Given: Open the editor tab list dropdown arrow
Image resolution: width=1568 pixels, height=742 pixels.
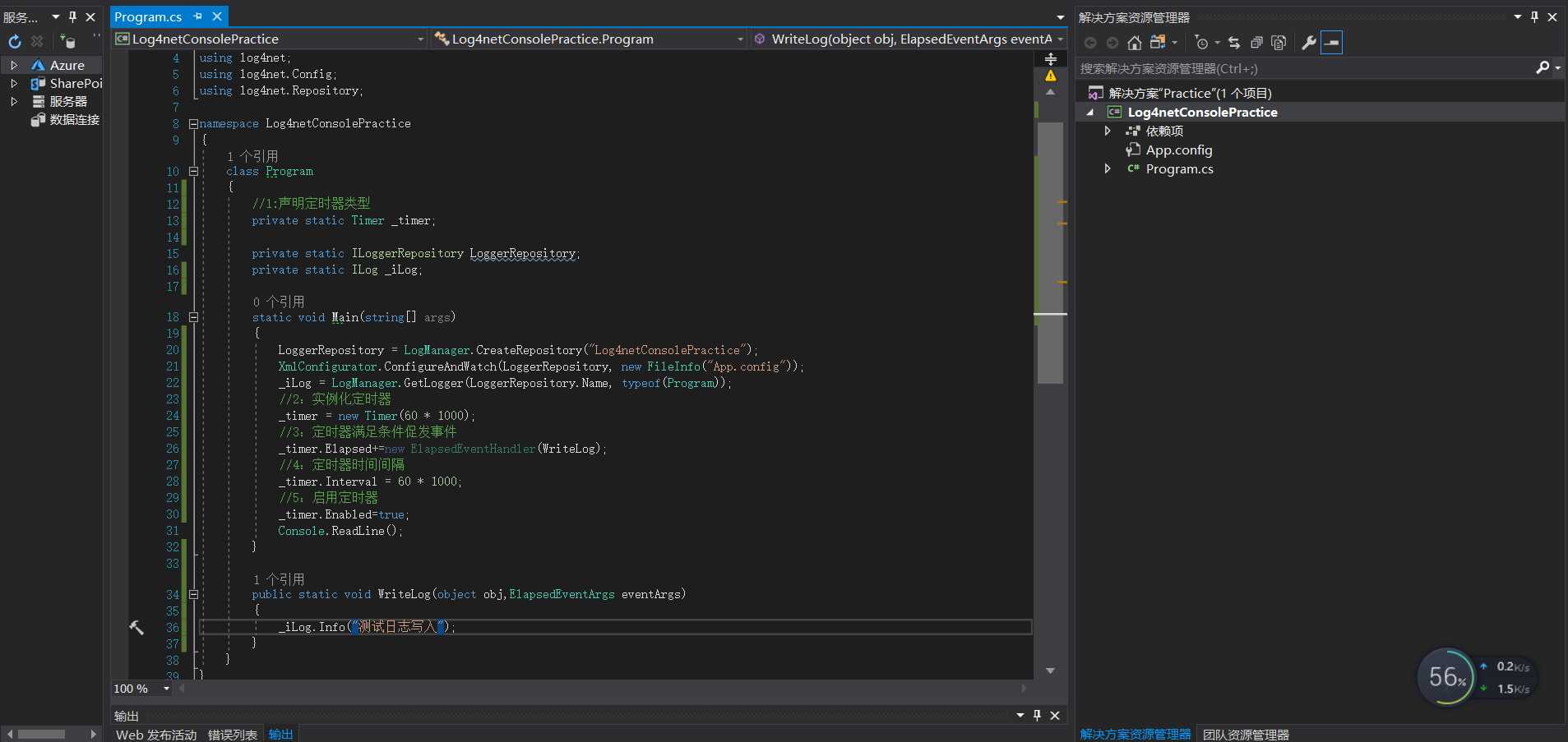Looking at the screenshot, I should (1060, 17).
